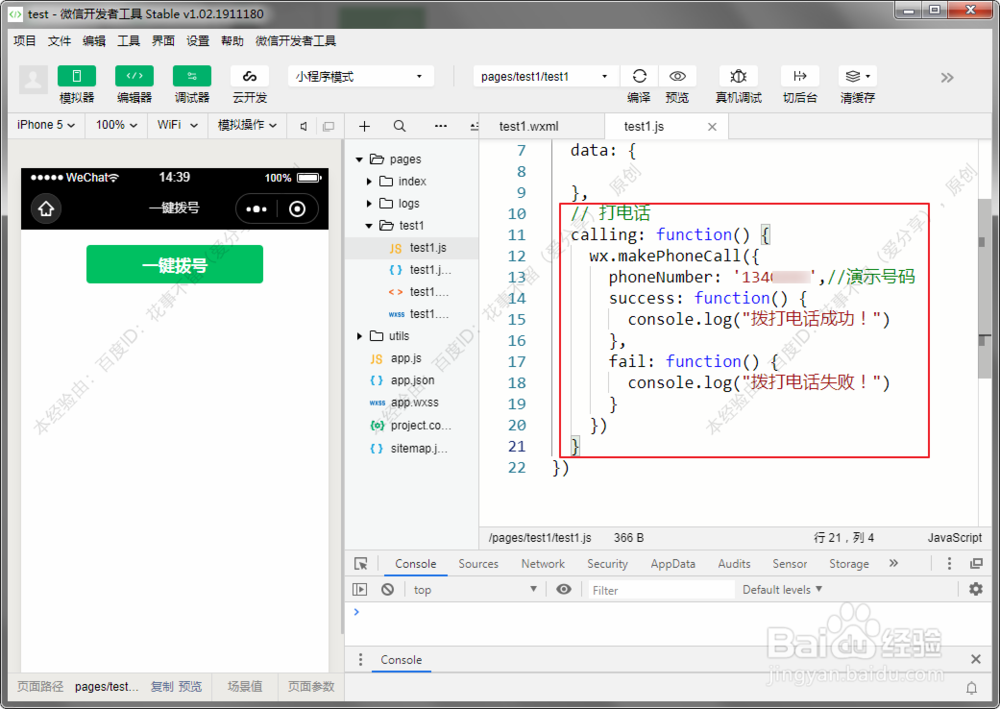Click the console Filter input field
The width and height of the screenshot is (1000, 709).
[x=661, y=590]
